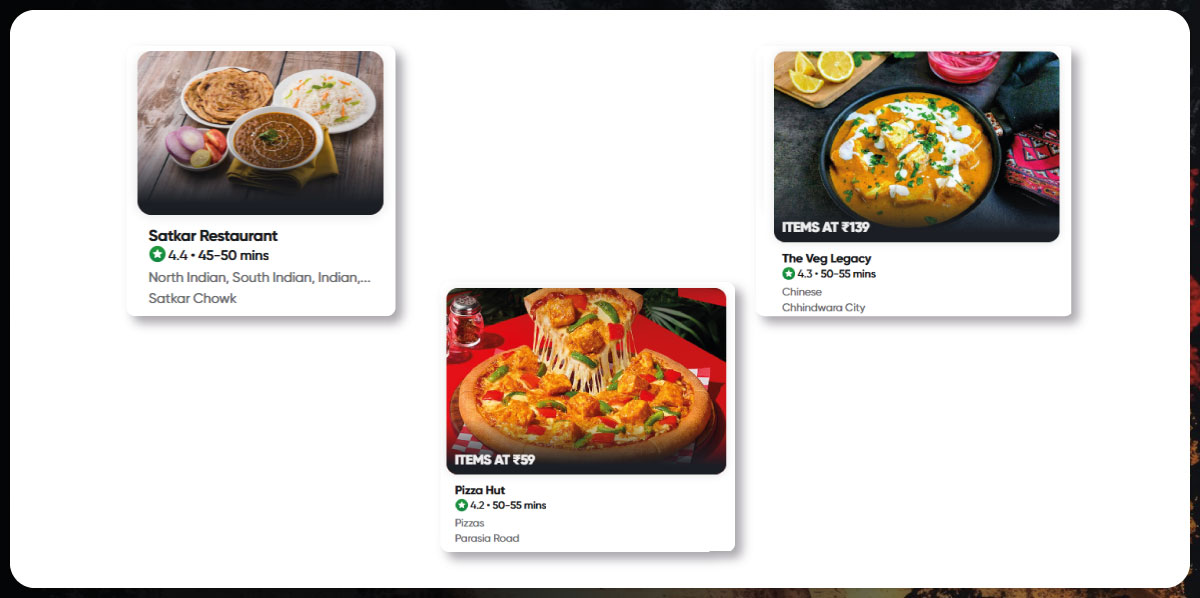Click the green star icon beside Pizza Hut rating

point(461,505)
